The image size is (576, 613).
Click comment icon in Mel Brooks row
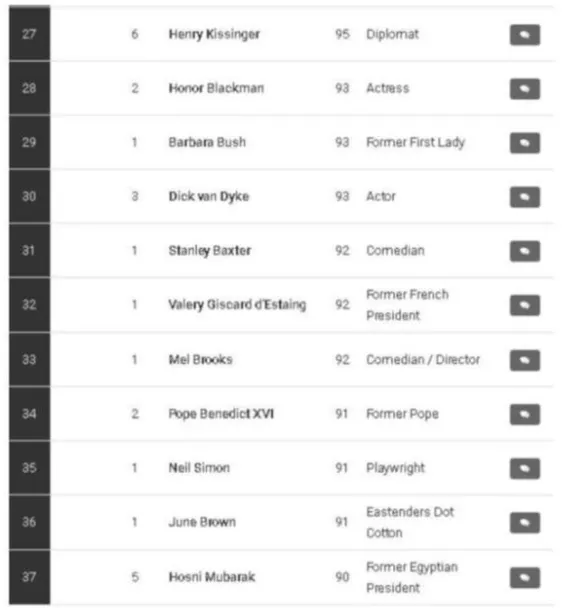pos(525,360)
